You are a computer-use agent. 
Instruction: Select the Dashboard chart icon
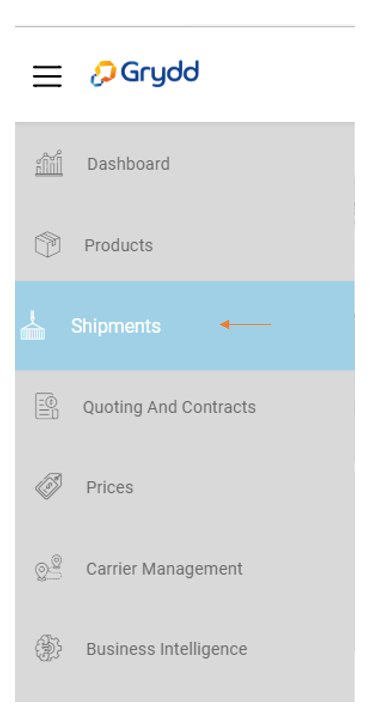[49, 163]
